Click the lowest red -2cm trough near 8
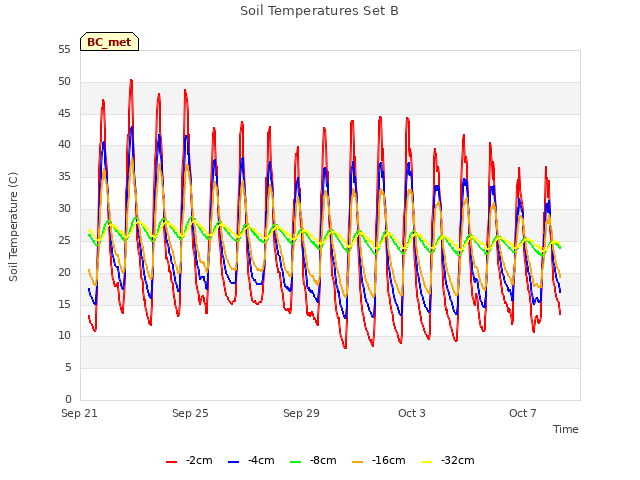This screenshot has width=640, height=480. click(x=345, y=348)
